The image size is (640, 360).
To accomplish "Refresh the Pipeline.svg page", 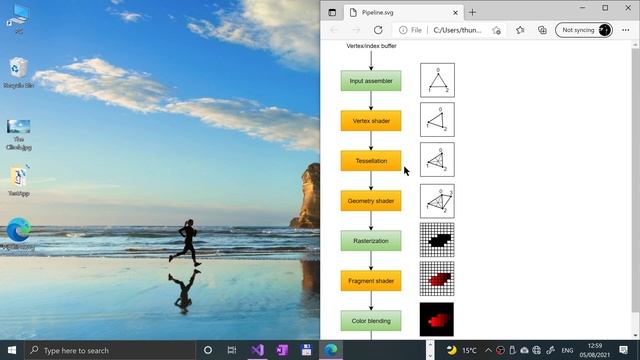I will point(378,30).
